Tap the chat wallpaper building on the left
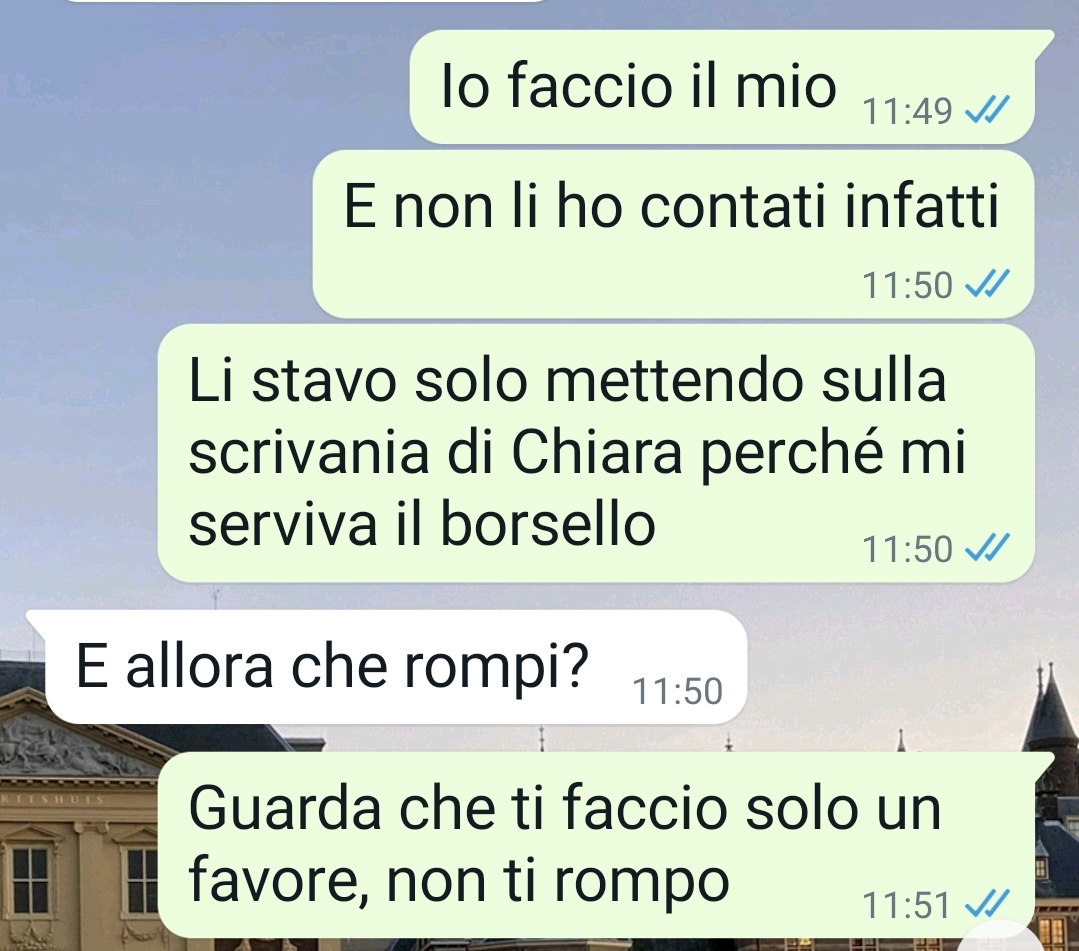 click(76, 826)
